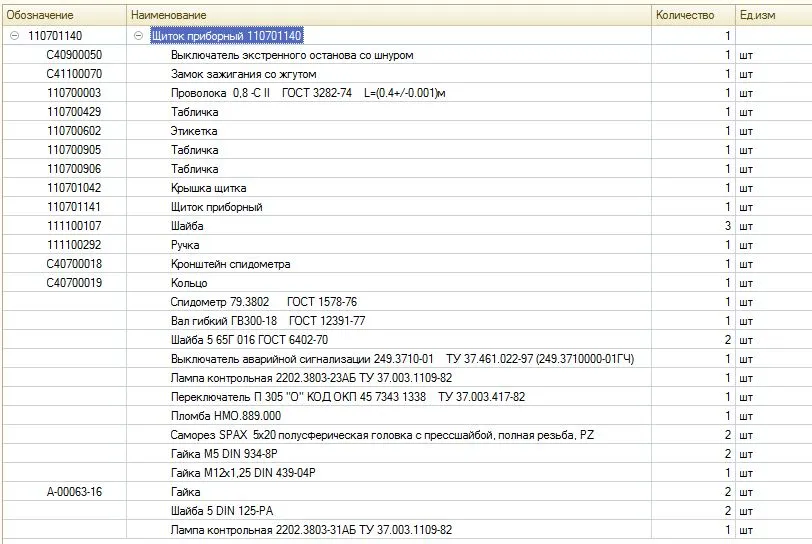Viewport: 812px width, 544px height.
Task: Select designation C40900050
Action: tap(74, 55)
